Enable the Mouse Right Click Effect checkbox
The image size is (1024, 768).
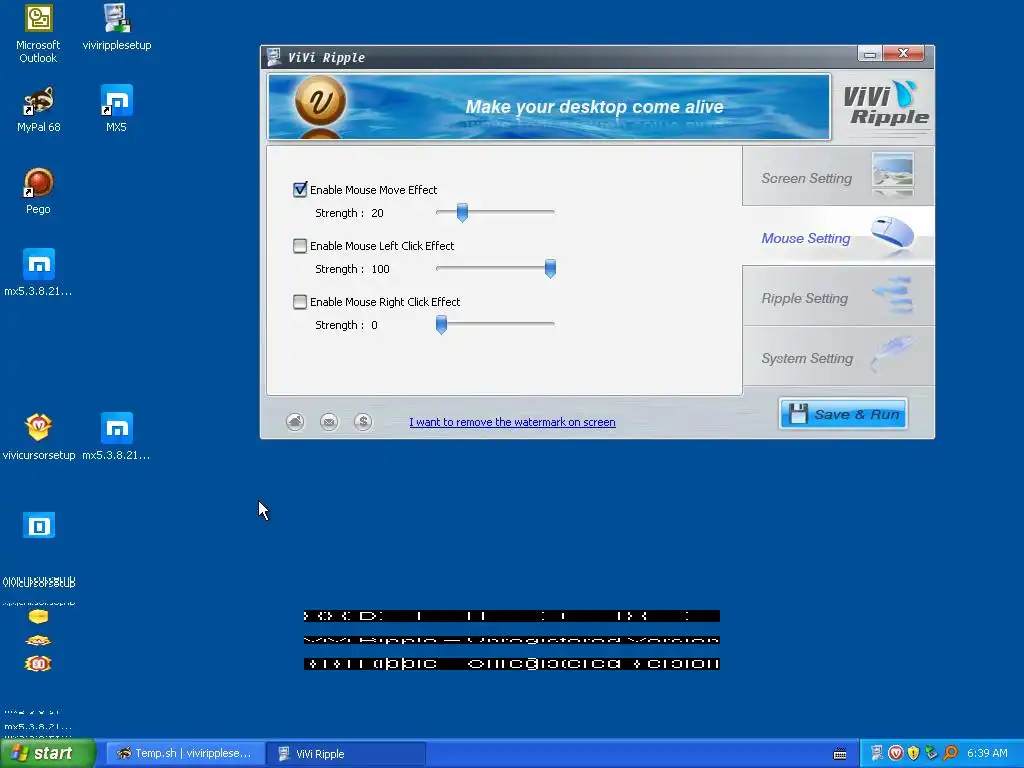(x=300, y=302)
